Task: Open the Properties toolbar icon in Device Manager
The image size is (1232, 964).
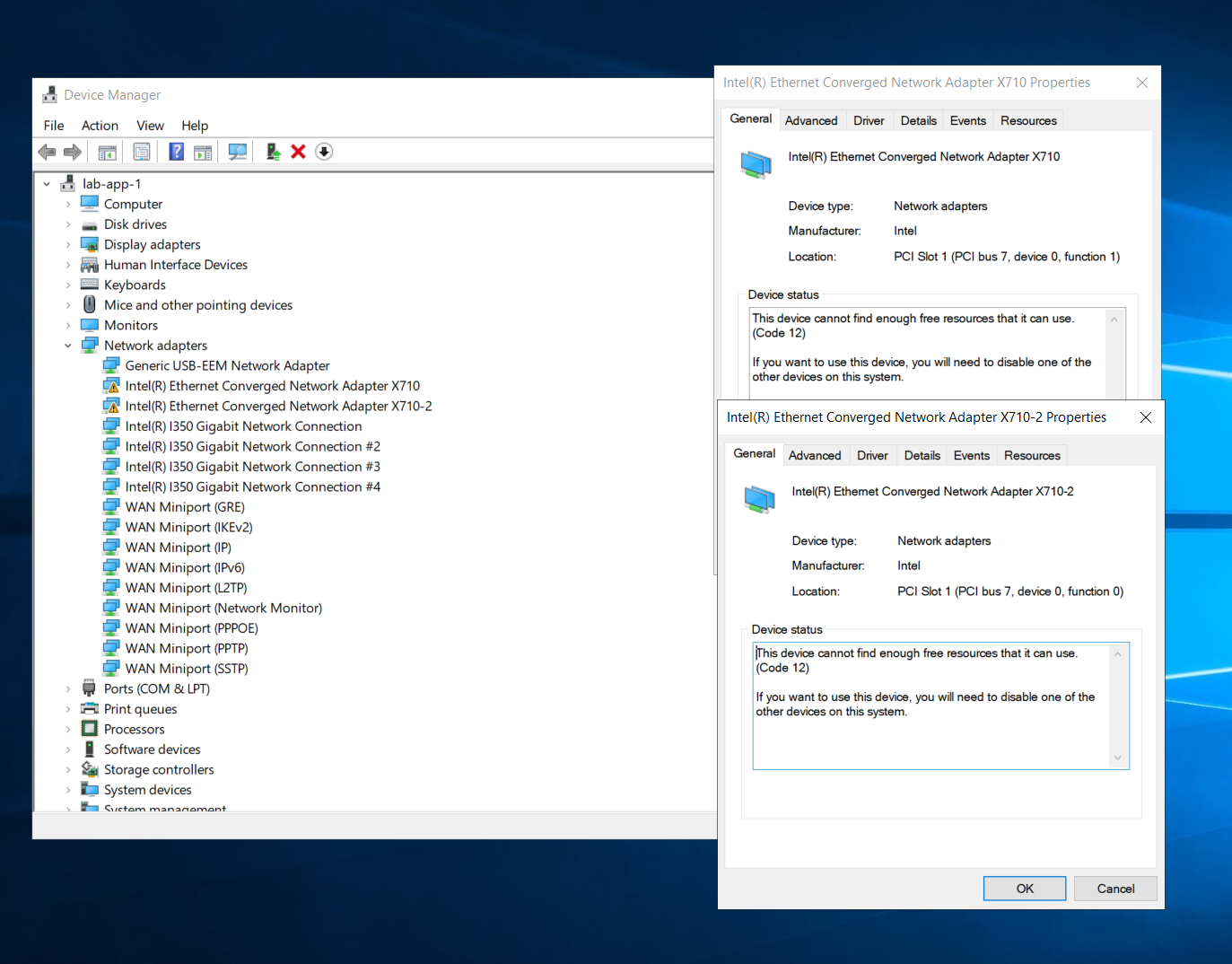Action: (x=142, y=152)
